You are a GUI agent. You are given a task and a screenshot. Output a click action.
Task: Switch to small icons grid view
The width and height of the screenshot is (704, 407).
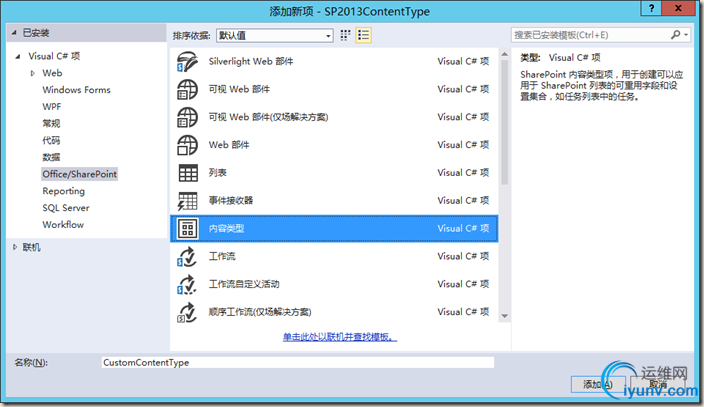(x=345, y=35)
